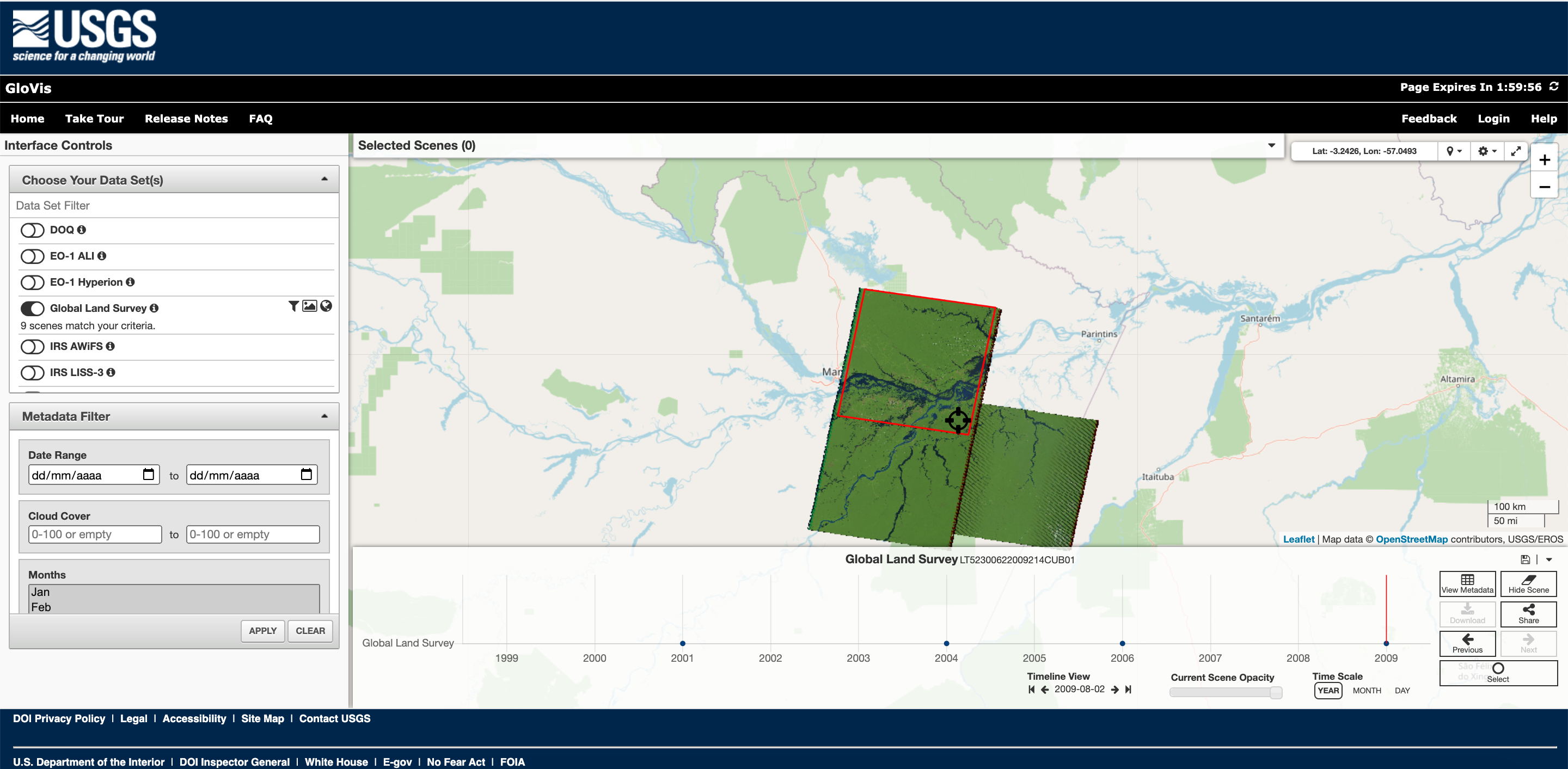Click the Select scene button
The width and height of the screenshot is (1568, 769).
point(1498,673)
